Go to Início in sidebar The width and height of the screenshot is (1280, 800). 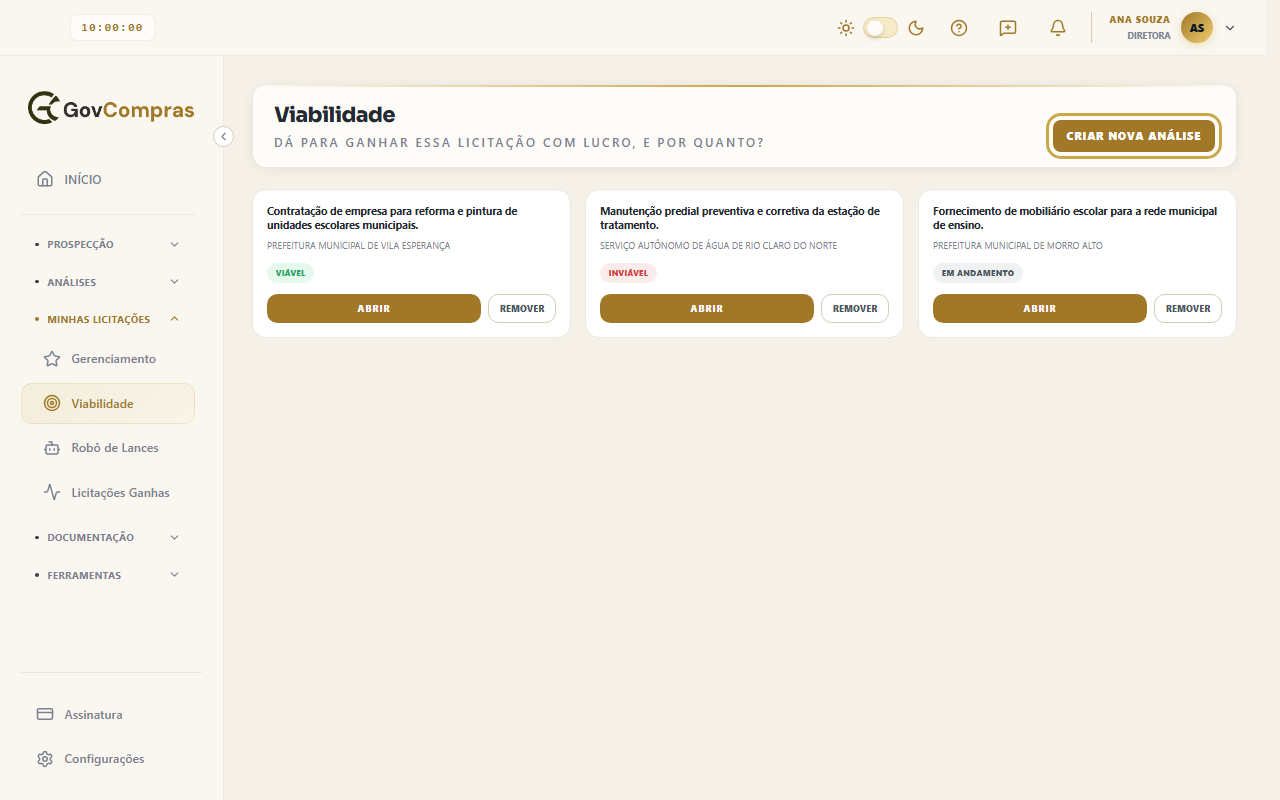pos(108,179)
